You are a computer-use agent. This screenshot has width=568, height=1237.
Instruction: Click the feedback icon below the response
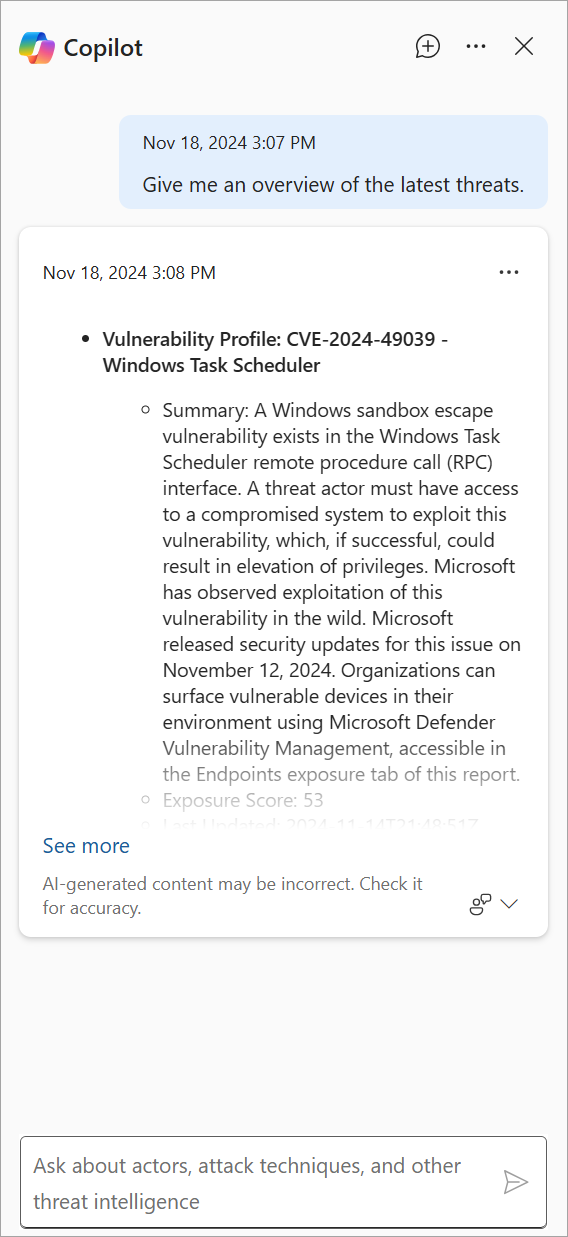pos(481,904)
